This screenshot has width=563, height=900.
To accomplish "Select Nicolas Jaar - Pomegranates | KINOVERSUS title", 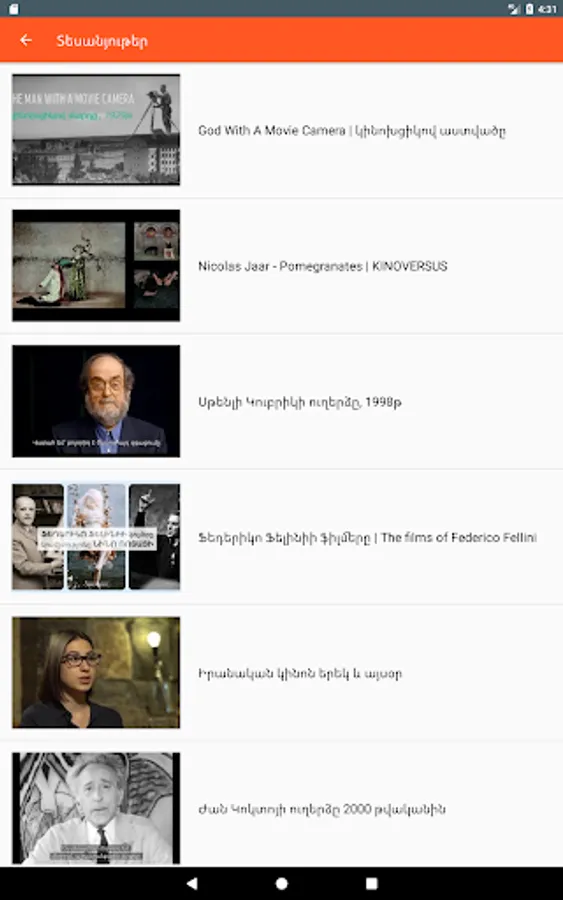I will 323,266.
